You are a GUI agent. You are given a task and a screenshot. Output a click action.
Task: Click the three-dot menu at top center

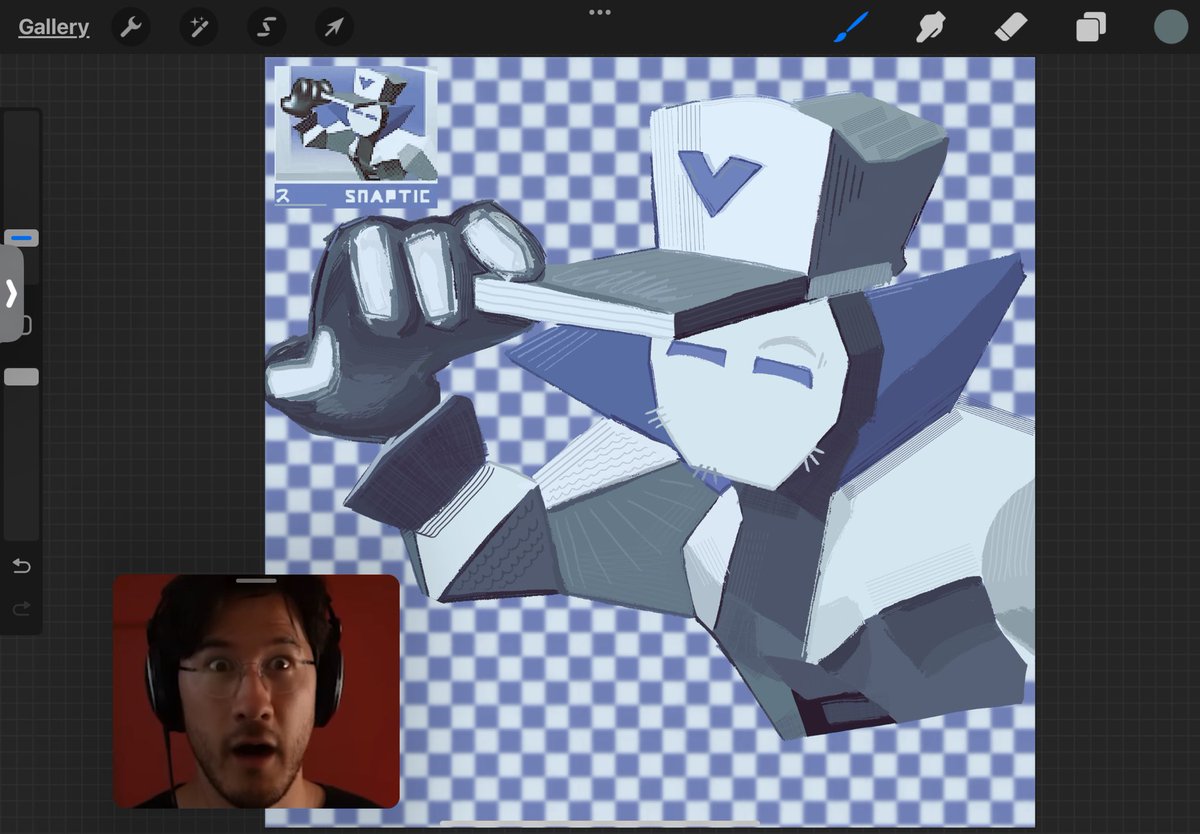tap(600, 12)
